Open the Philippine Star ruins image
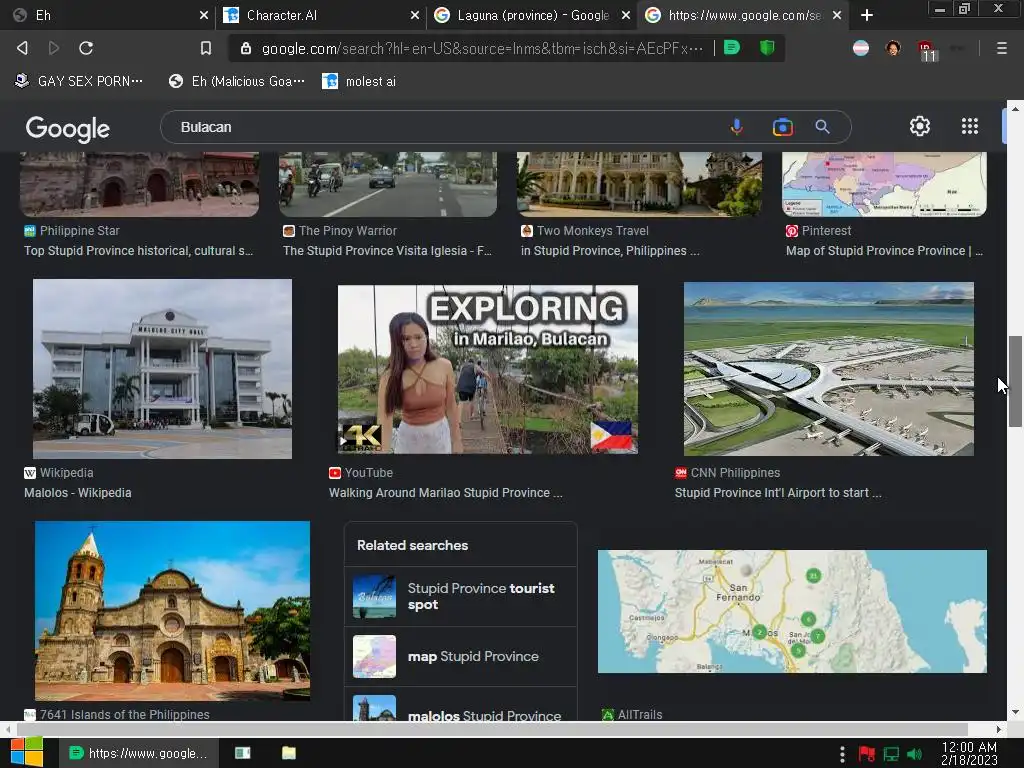This screenshot has width=1024, height=768. [x=139, y=184]
